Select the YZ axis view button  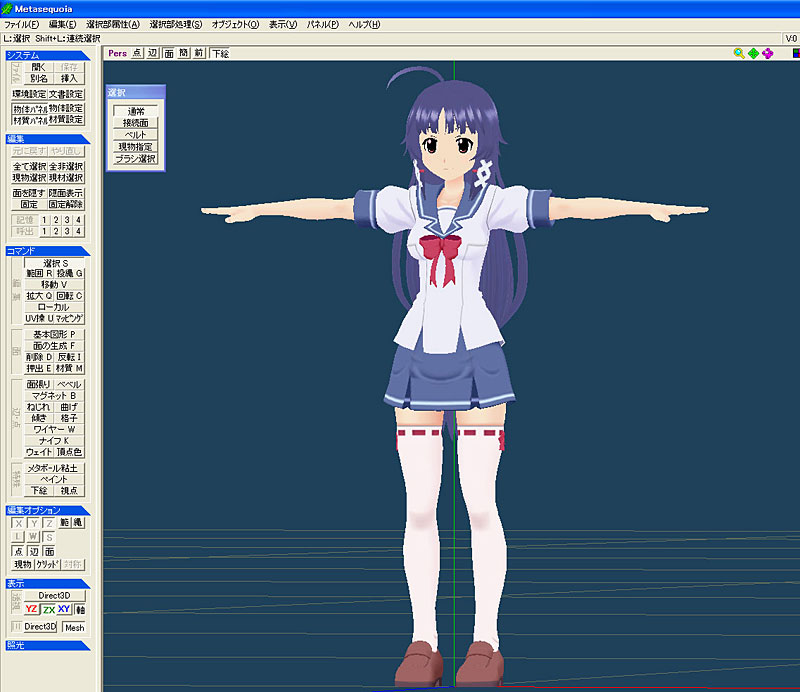coord(32,609)
